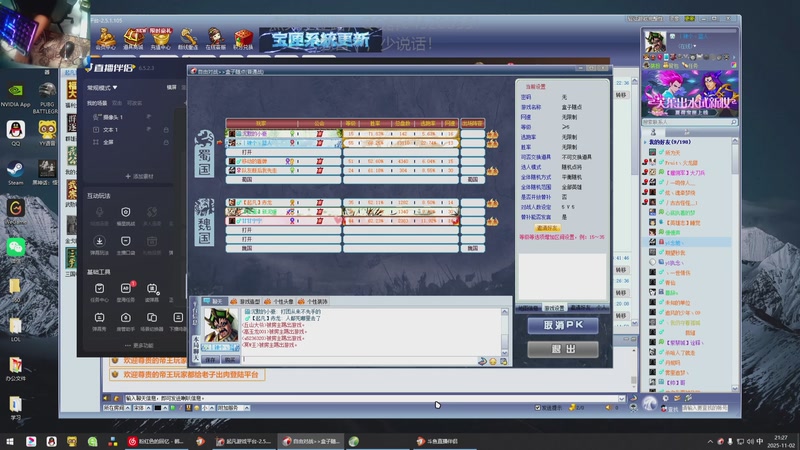Click the room chat message input field
Image resolution: width=800 pixels, height=450 pixels.
tap(359, 360)
